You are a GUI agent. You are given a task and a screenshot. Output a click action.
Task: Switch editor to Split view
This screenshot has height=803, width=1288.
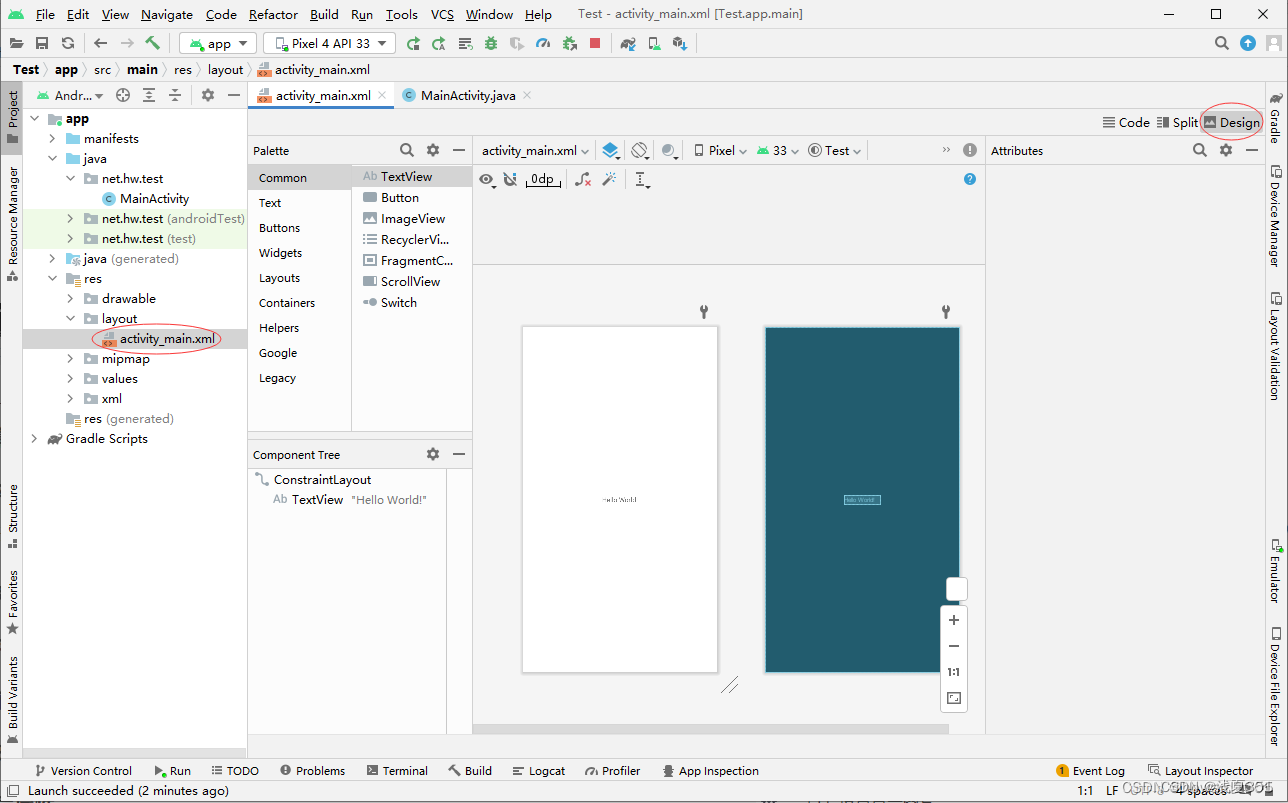point(1177,122)
